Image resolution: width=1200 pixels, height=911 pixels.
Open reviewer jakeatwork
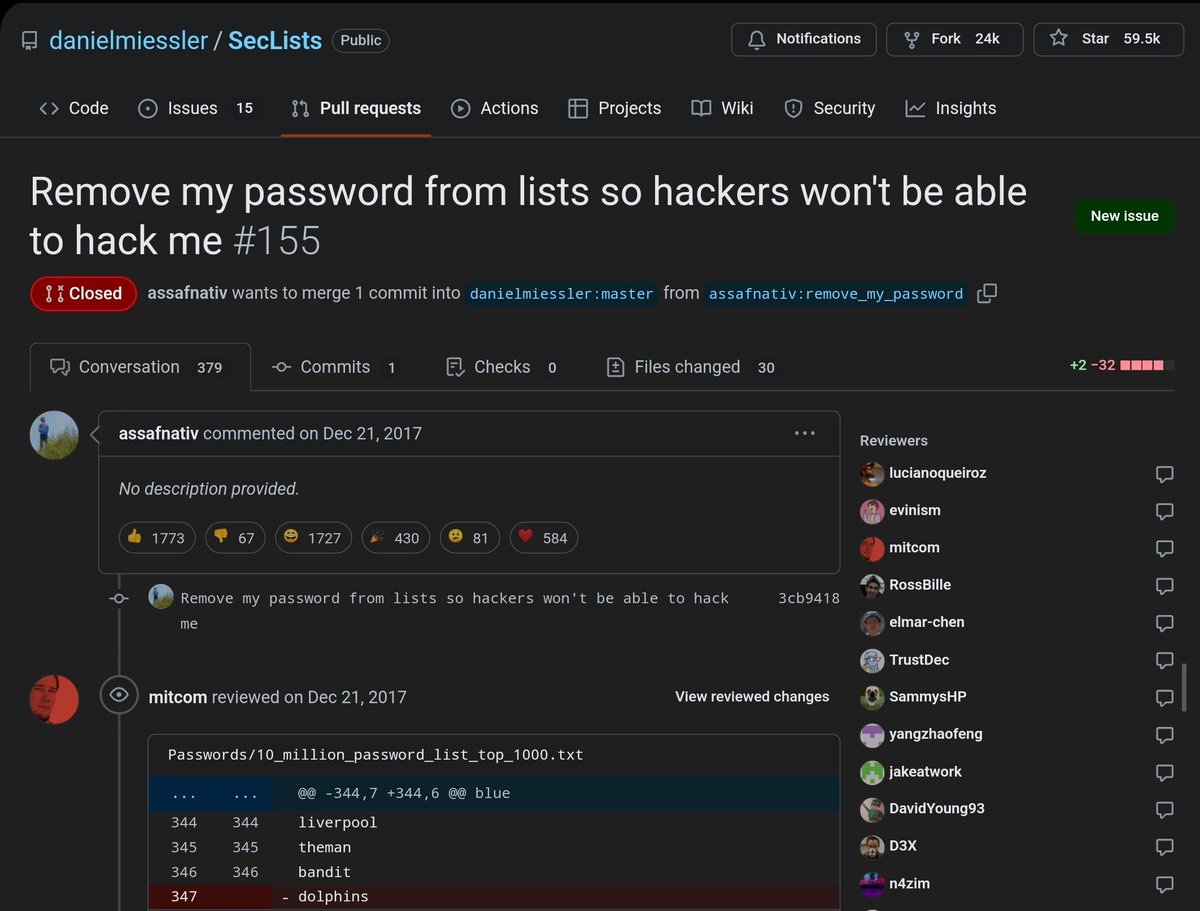point(925,772)
